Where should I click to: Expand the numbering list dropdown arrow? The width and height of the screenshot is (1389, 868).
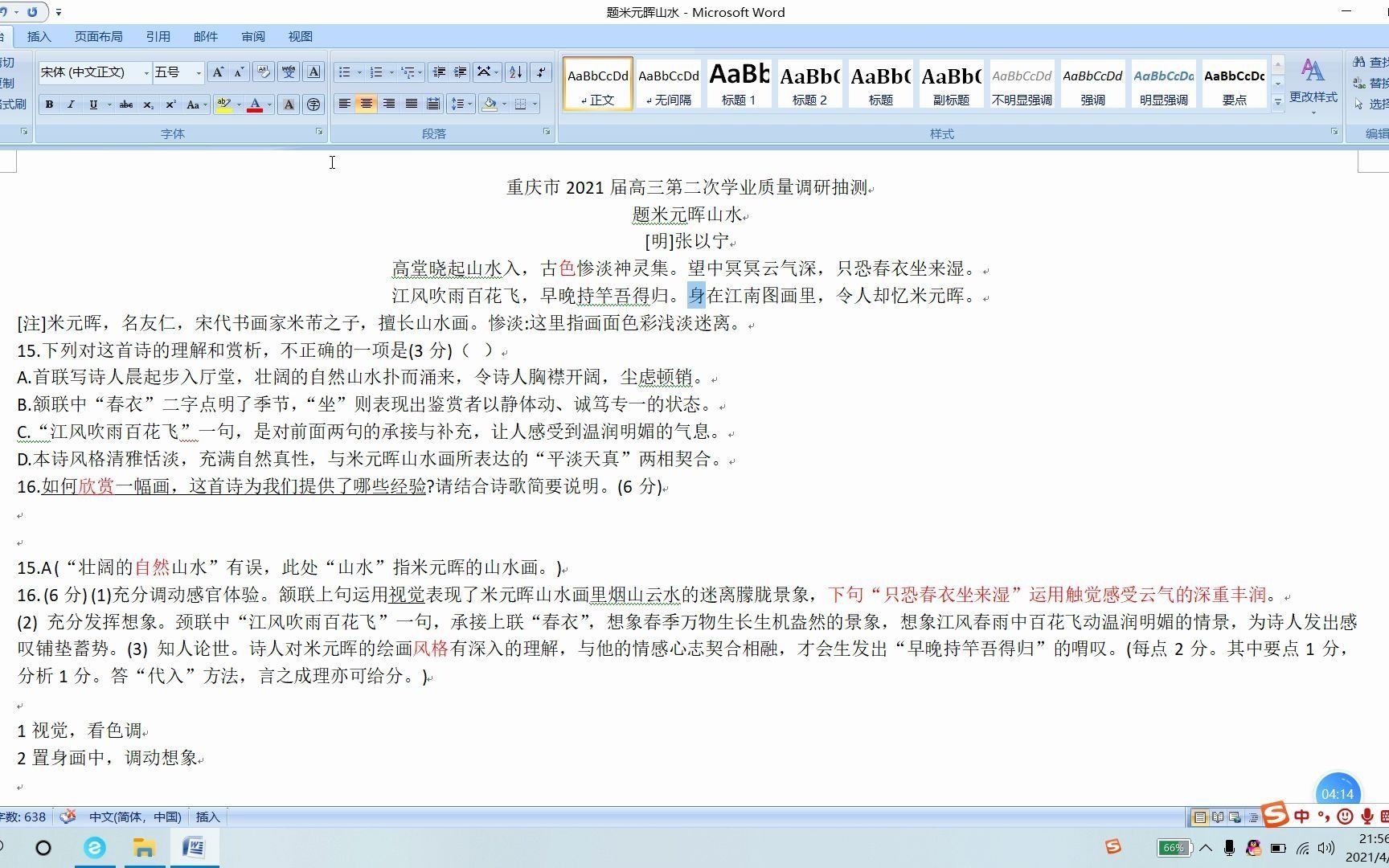tap(391, 72)
